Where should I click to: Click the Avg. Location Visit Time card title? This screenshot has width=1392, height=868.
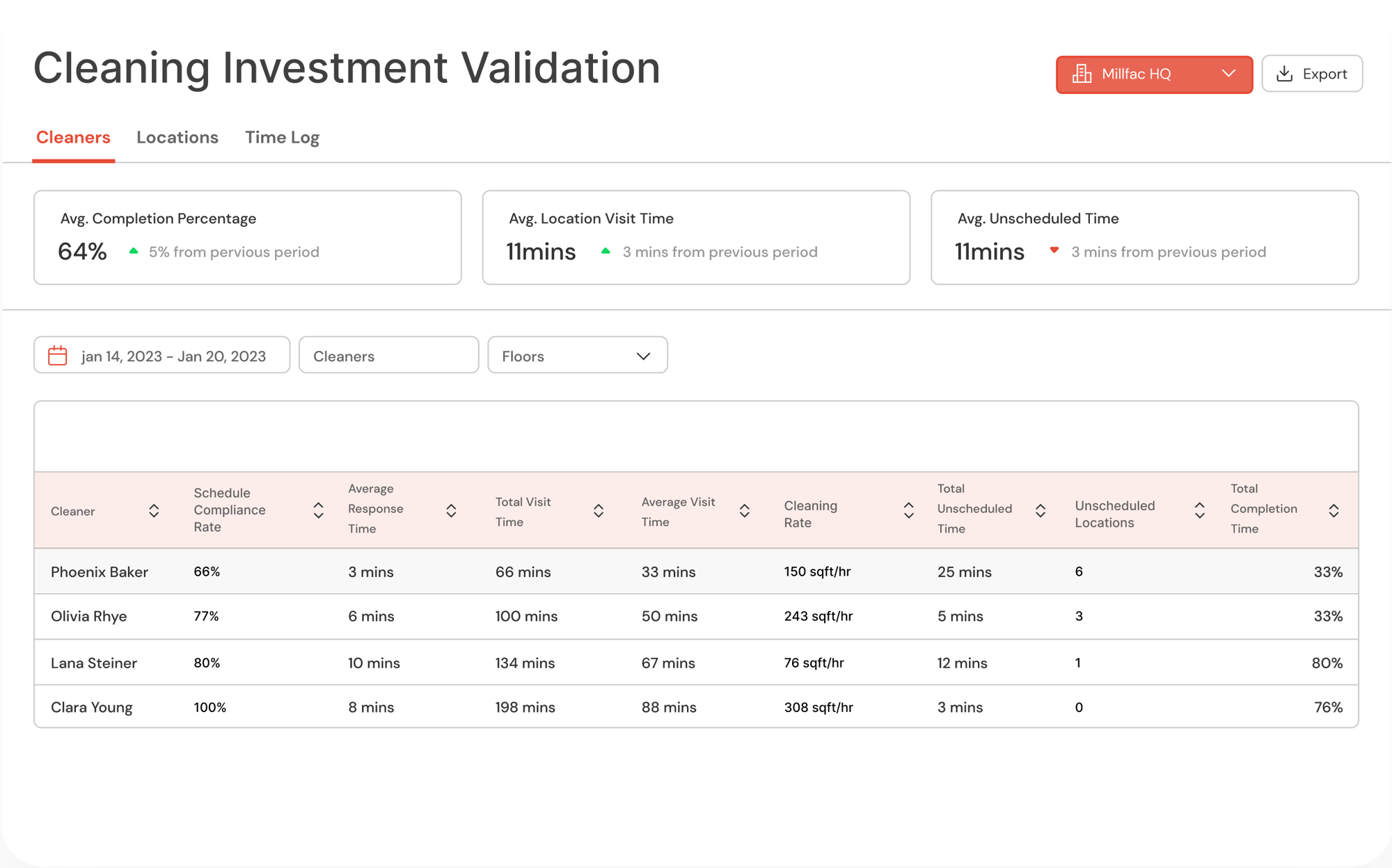click(x=591, y=219)
